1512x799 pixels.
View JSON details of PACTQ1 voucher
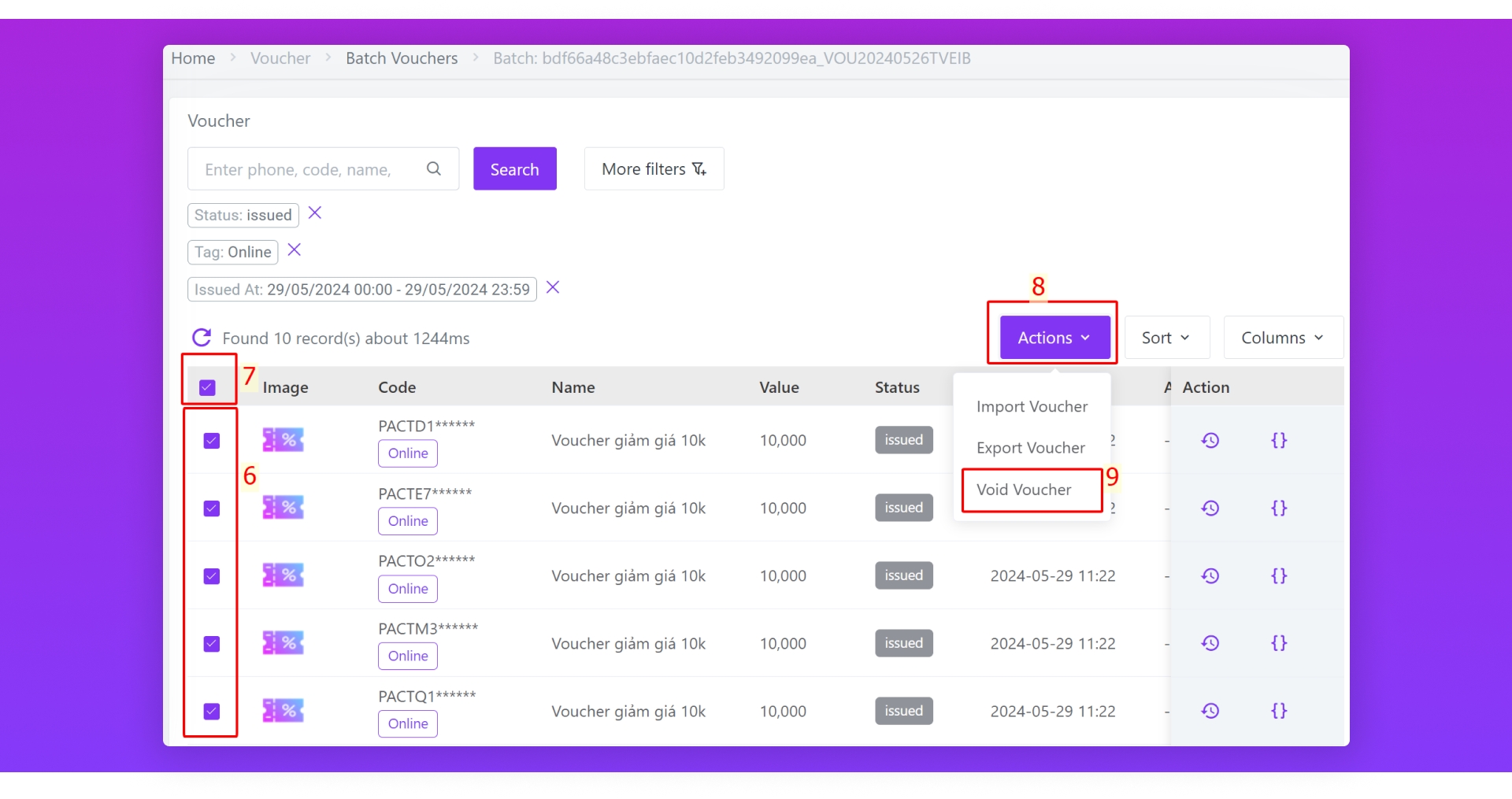tap(1279, 711)
